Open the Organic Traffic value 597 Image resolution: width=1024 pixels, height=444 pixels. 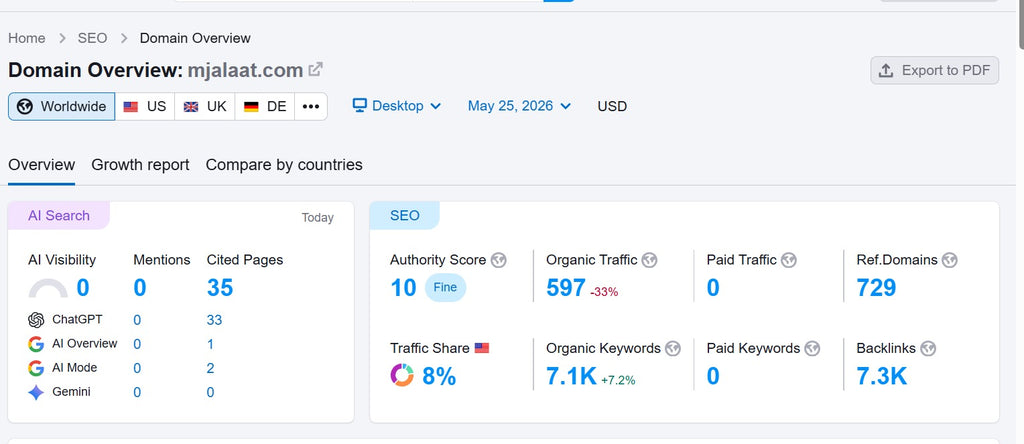(566, 288)
